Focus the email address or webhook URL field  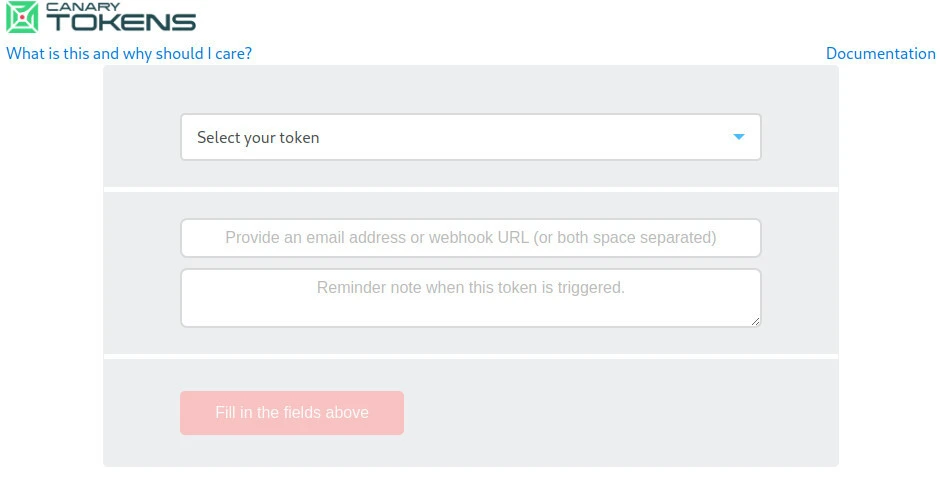click(470, 238)
